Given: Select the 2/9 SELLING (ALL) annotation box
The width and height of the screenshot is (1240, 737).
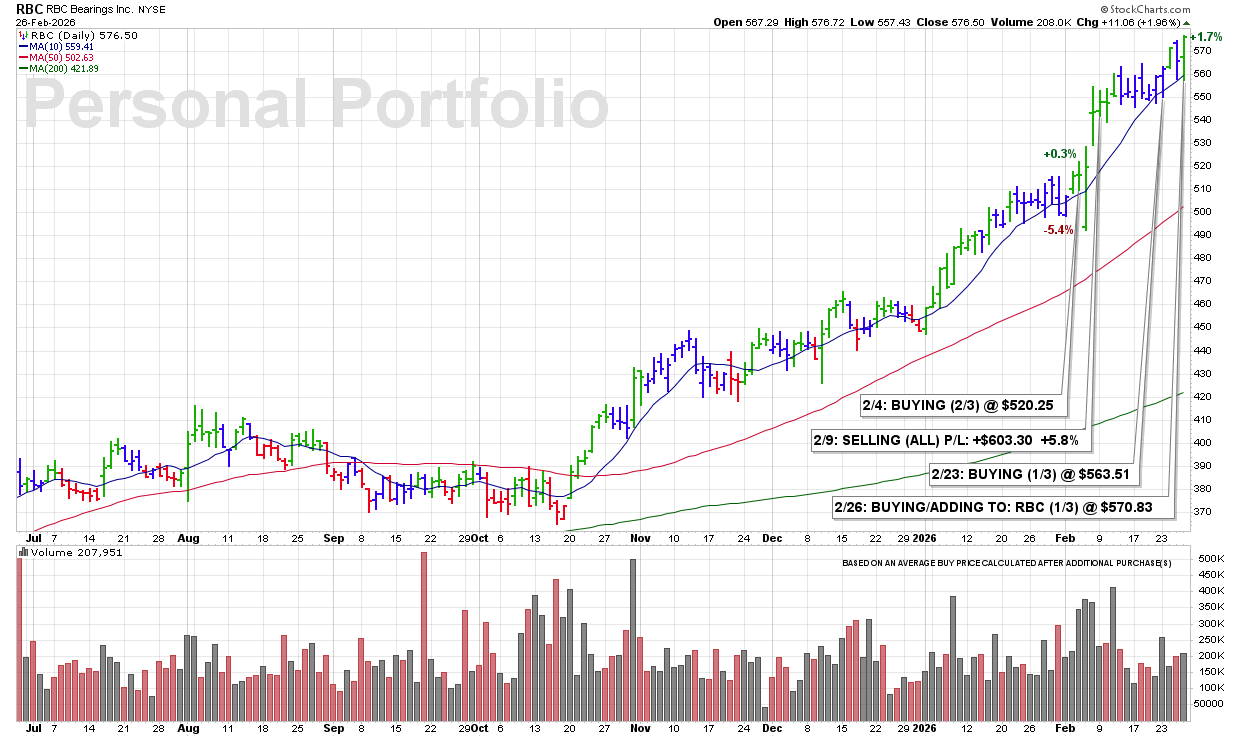Looking at the screenshot, I should tap(946, 440).
